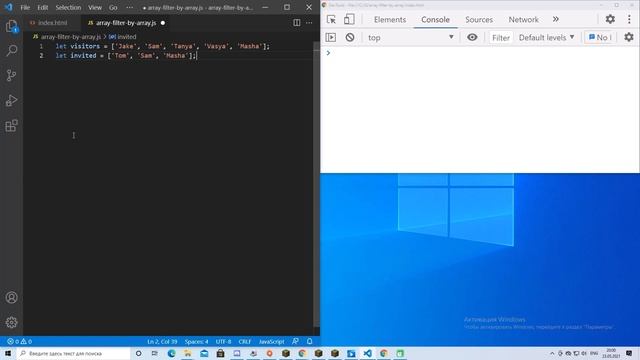Switch to the Elements tab
The width and height of the screenshot is (640, 360).
[x=390, y=20]
